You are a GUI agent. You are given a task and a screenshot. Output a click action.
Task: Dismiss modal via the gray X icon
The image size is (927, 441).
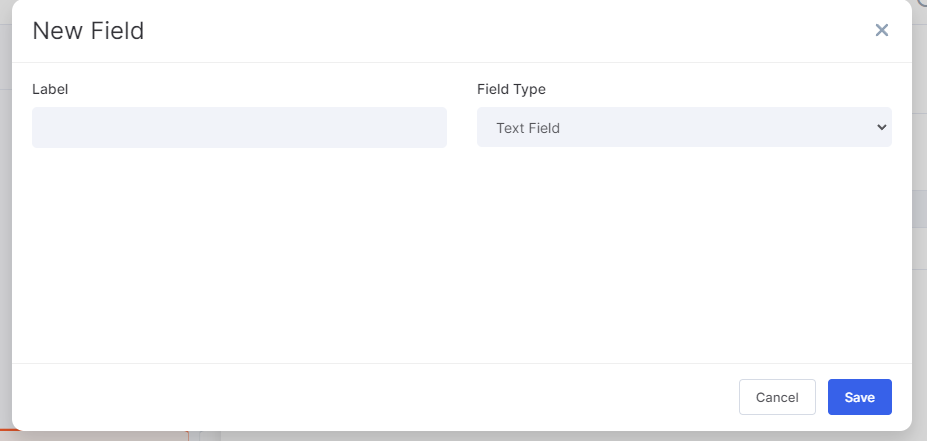881,30
